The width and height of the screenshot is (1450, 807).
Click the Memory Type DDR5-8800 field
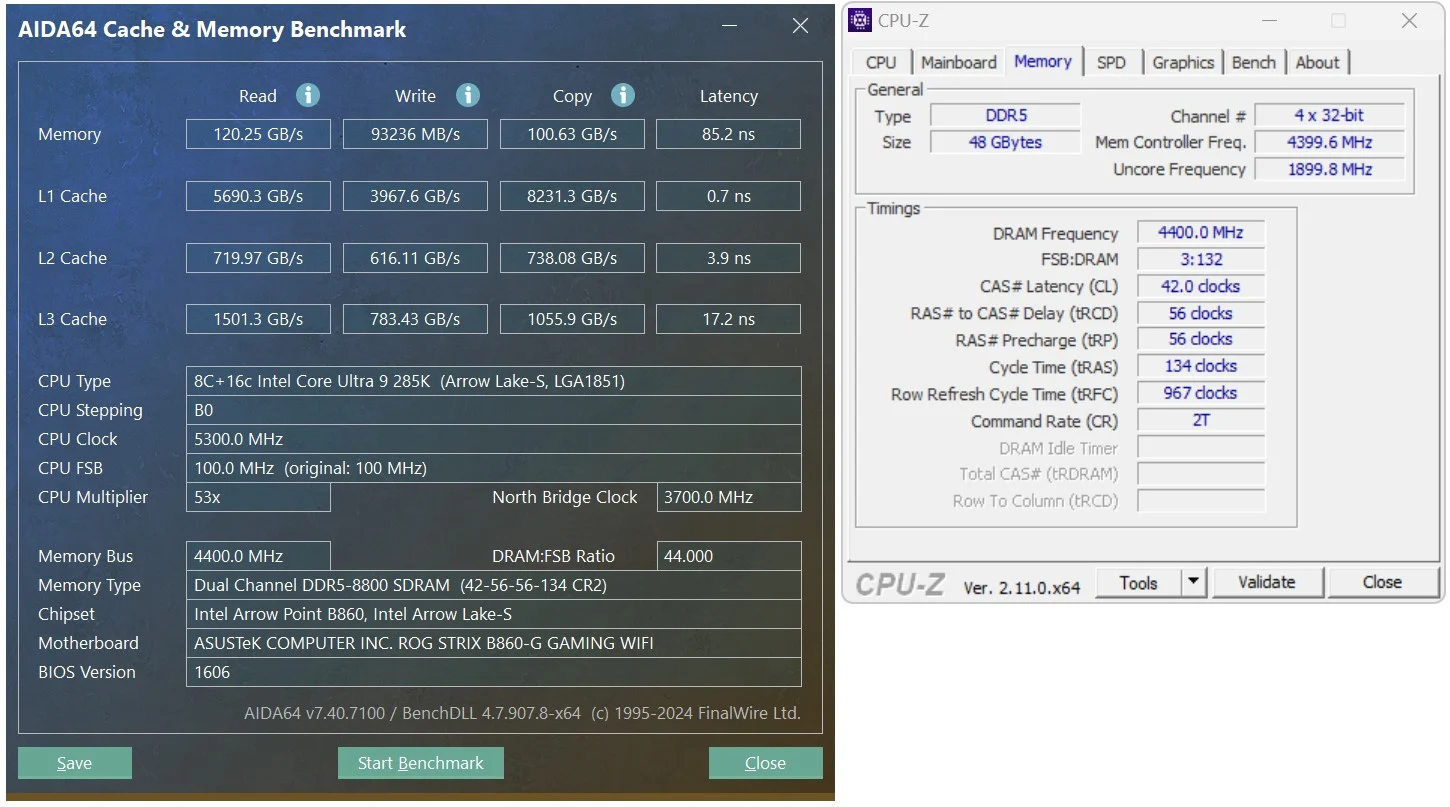coord(494,585)
